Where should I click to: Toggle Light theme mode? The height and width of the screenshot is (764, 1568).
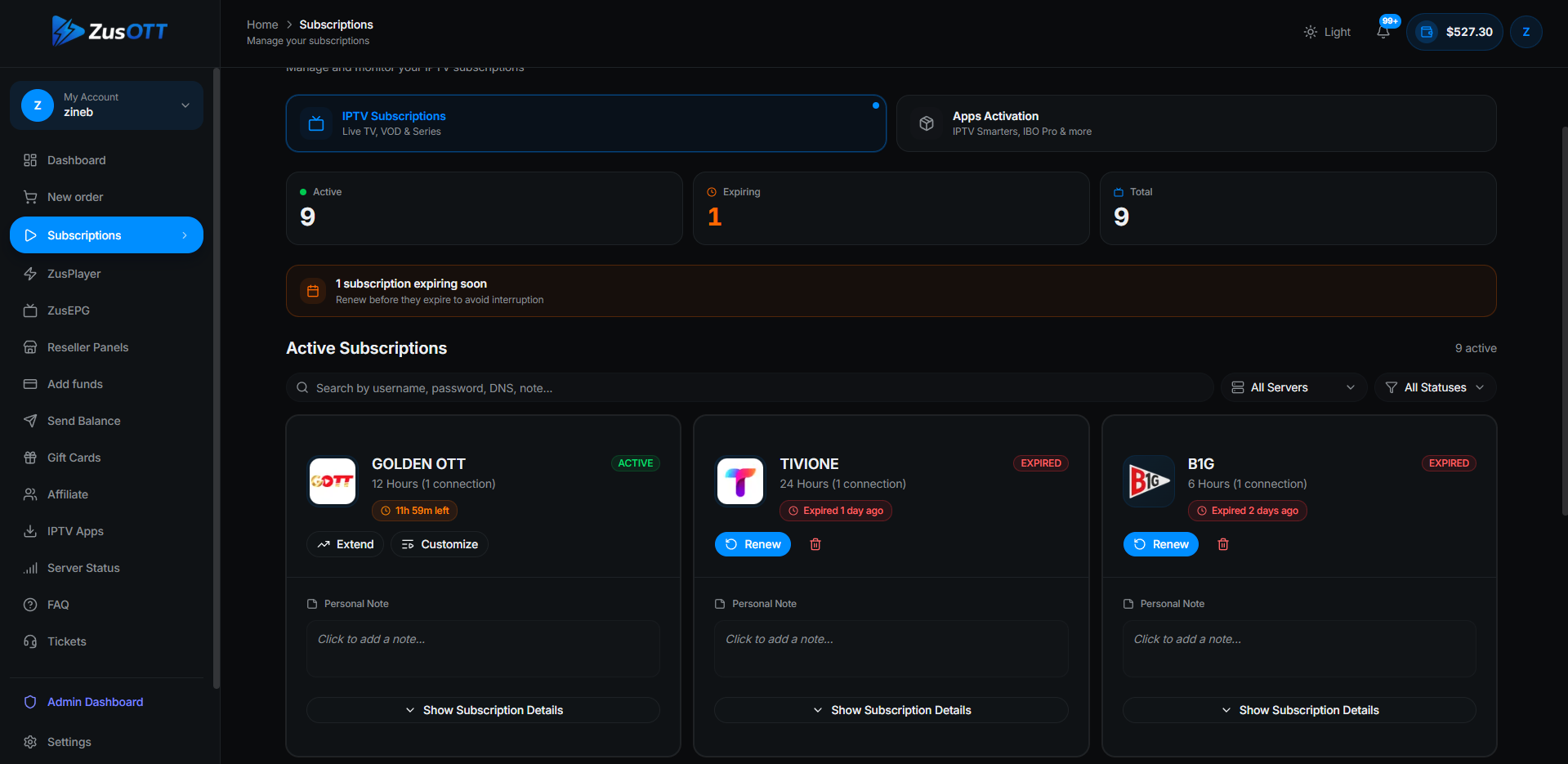coord(1327,32)
